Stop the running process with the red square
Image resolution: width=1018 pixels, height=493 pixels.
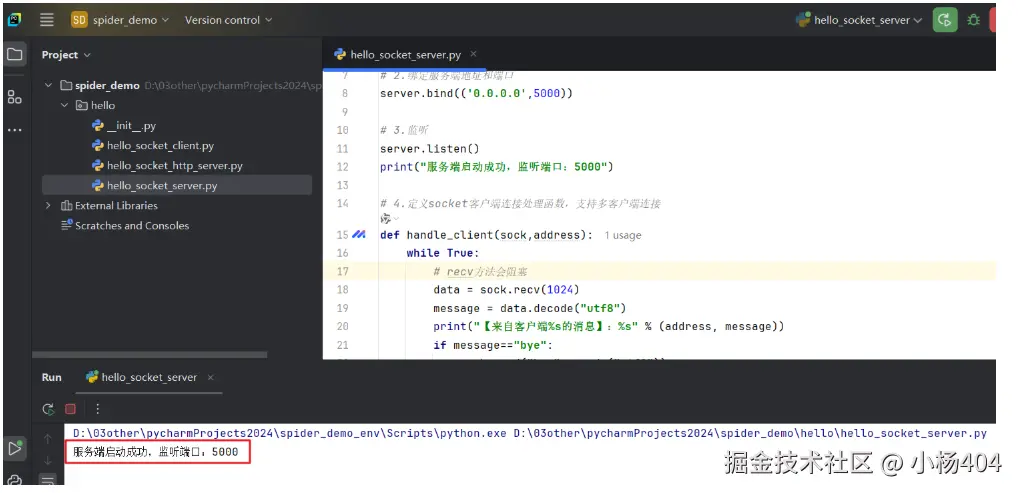(71, 409)
